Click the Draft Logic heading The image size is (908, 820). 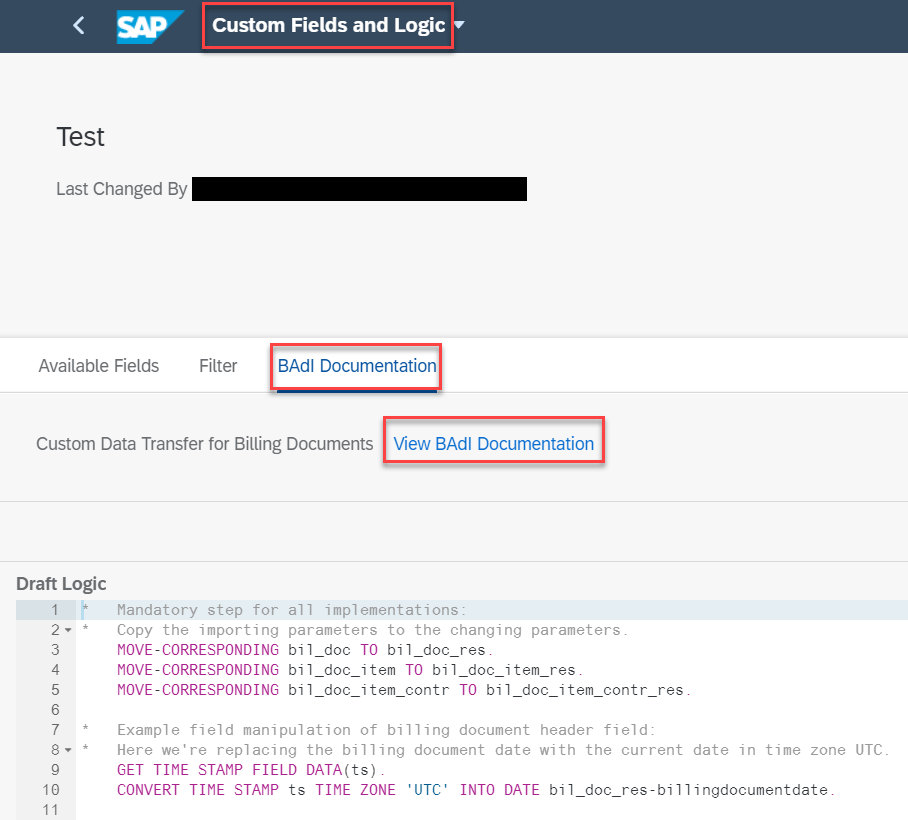click(61, 584)
